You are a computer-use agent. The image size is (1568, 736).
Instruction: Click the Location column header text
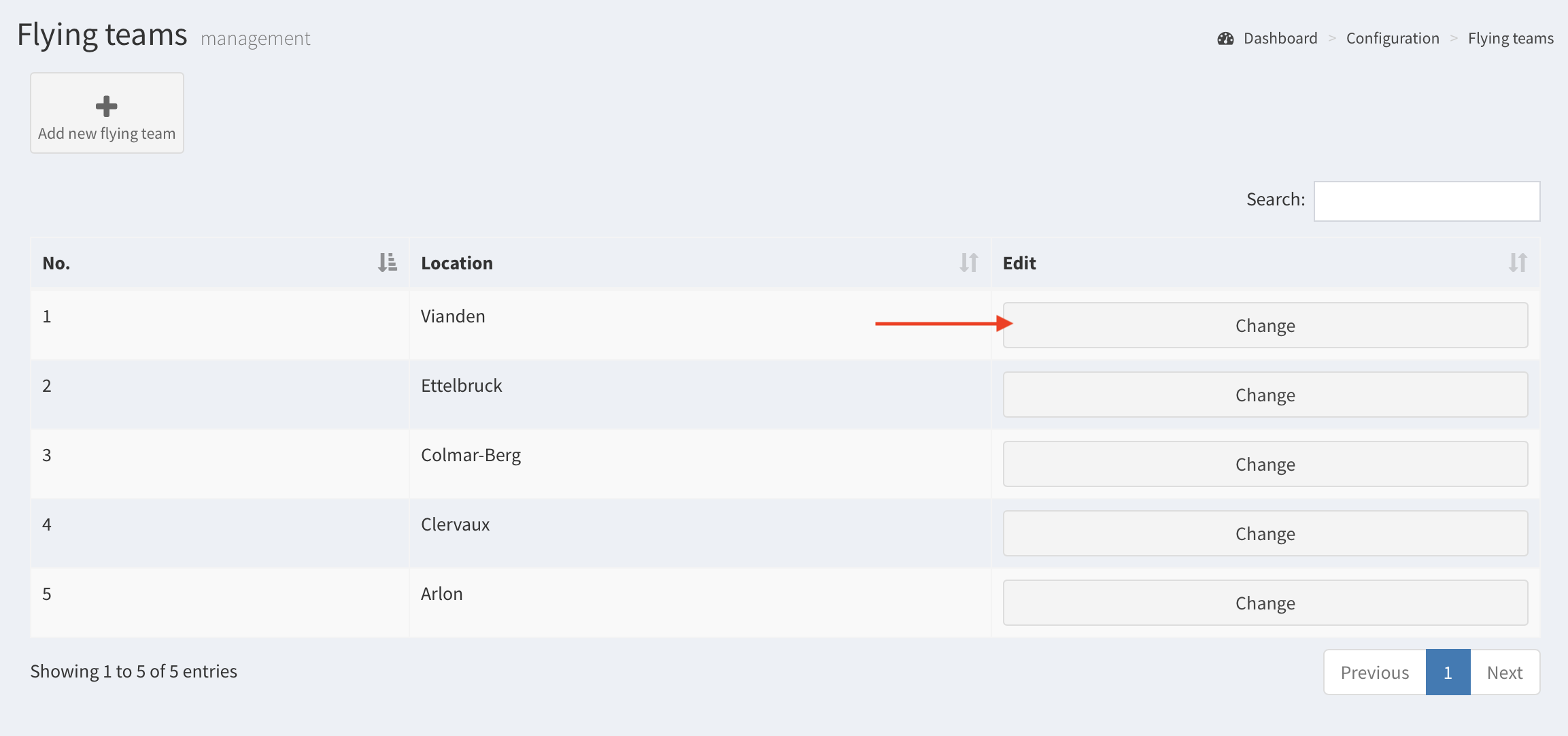coord(457,263)
